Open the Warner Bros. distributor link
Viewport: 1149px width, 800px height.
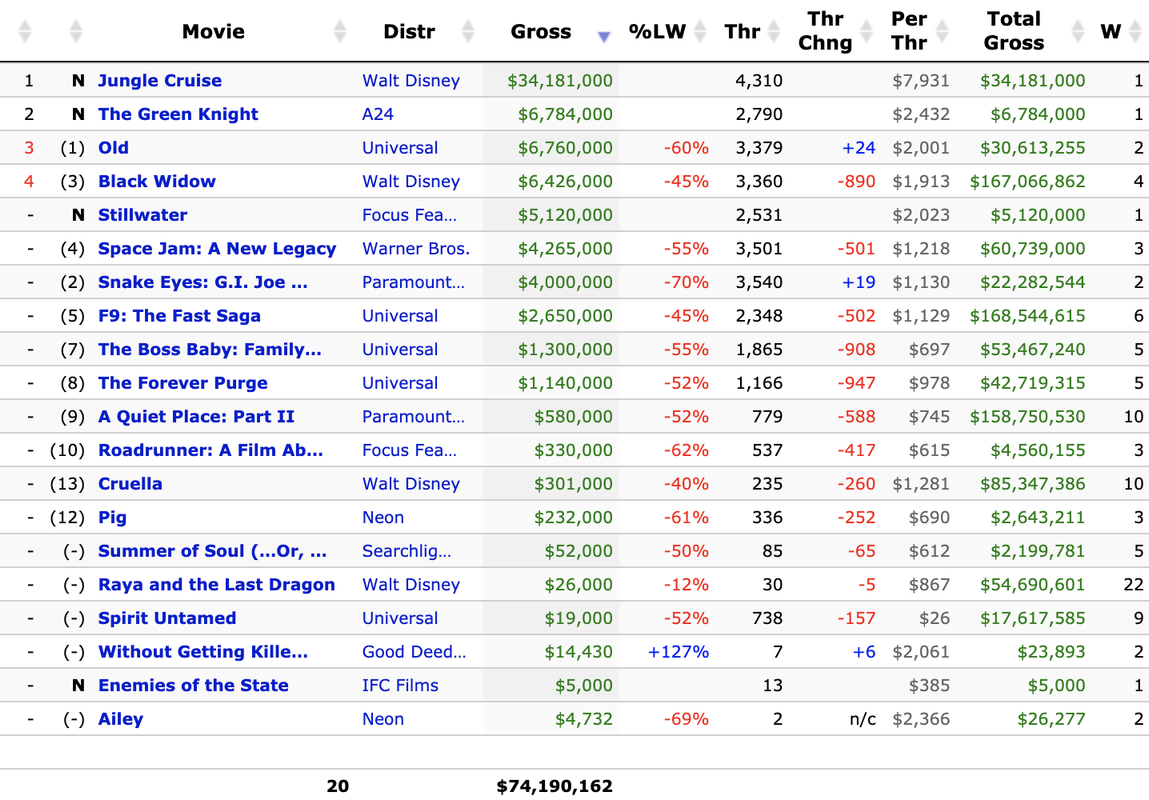[x=416, y=249]
